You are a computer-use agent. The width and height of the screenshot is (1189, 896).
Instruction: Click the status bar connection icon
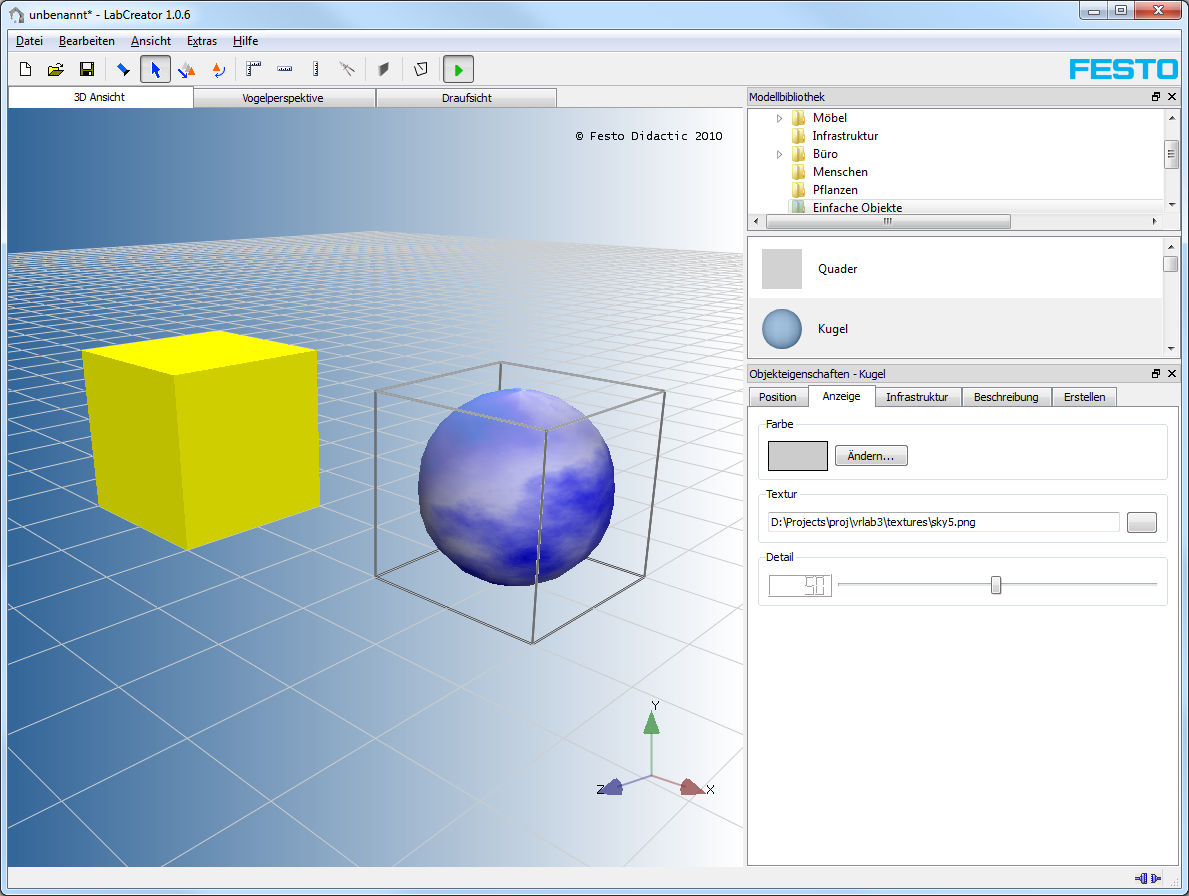1147,878
